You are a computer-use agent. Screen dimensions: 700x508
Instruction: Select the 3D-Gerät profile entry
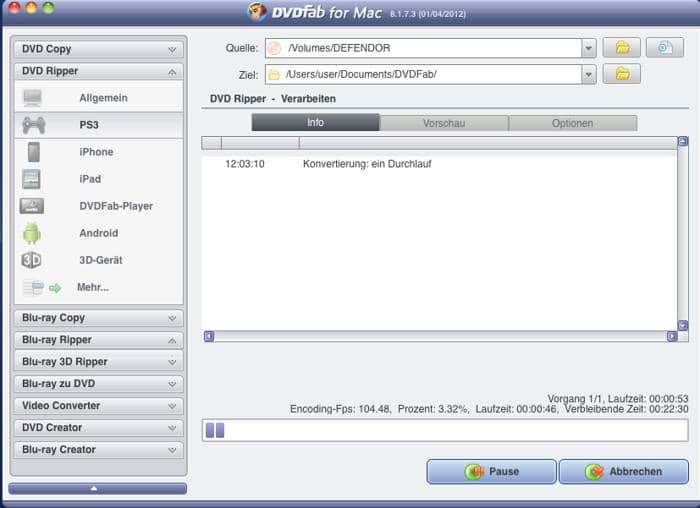pyautogui.click(x=99, y=260)
